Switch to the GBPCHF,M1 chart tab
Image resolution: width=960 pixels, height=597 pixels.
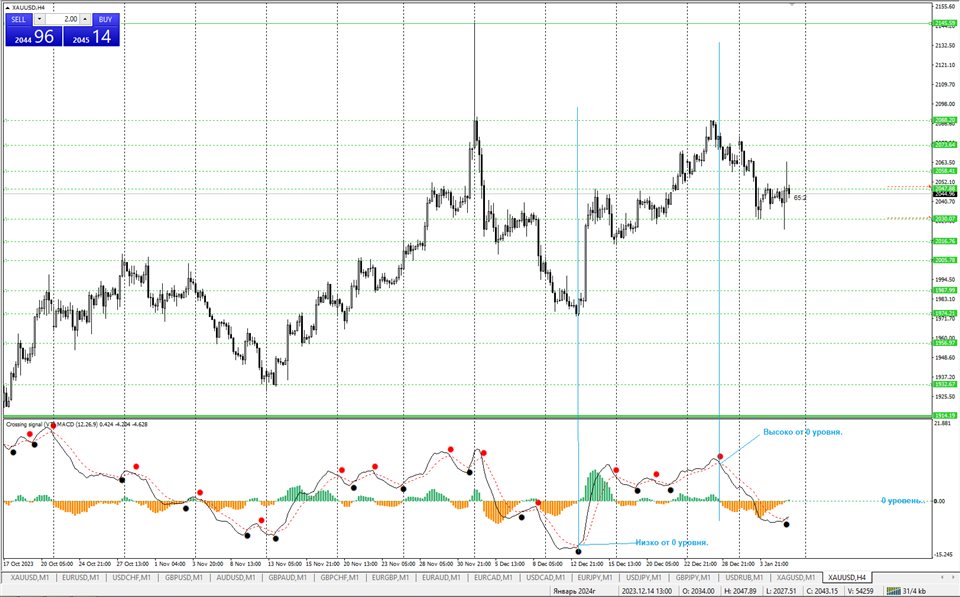(x=339, y=577)
